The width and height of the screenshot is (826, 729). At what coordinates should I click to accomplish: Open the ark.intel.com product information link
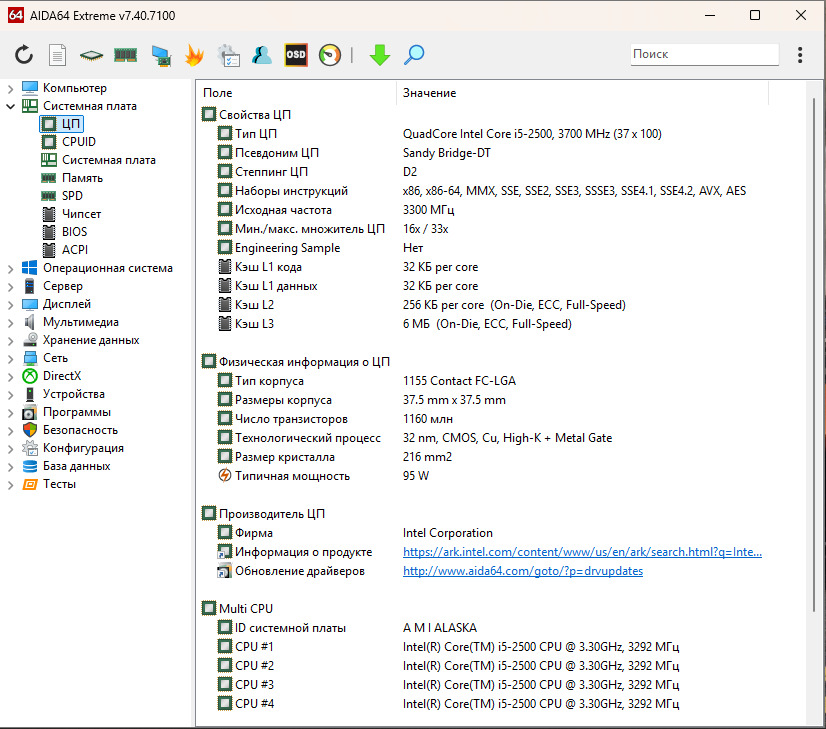coord(582,552)
